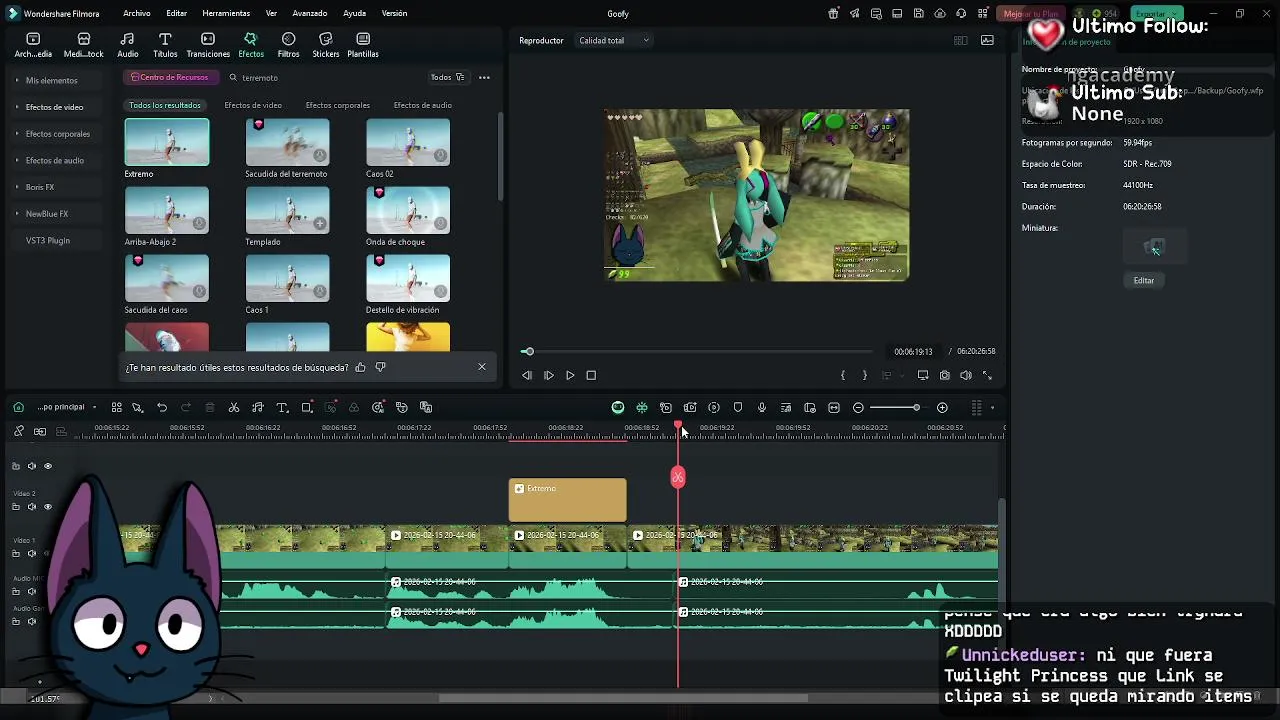Dismiss the search feedback bar

coord(482,367)
